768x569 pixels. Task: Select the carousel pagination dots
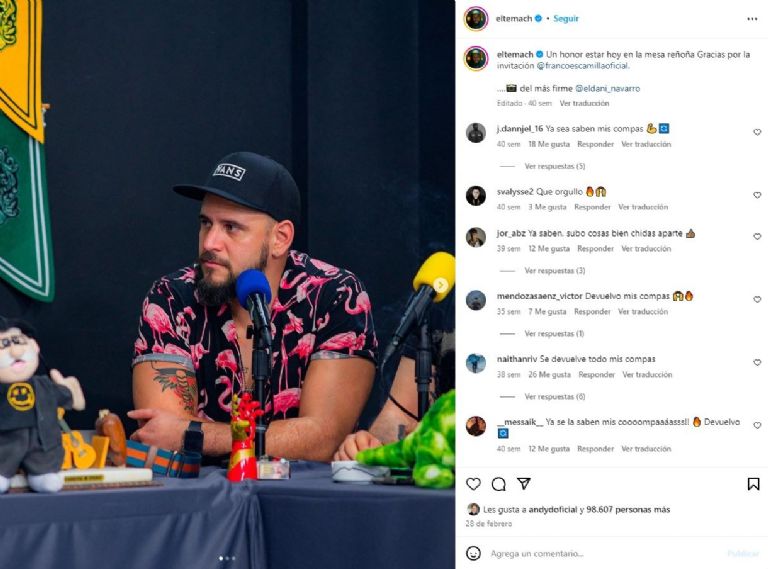227,558
